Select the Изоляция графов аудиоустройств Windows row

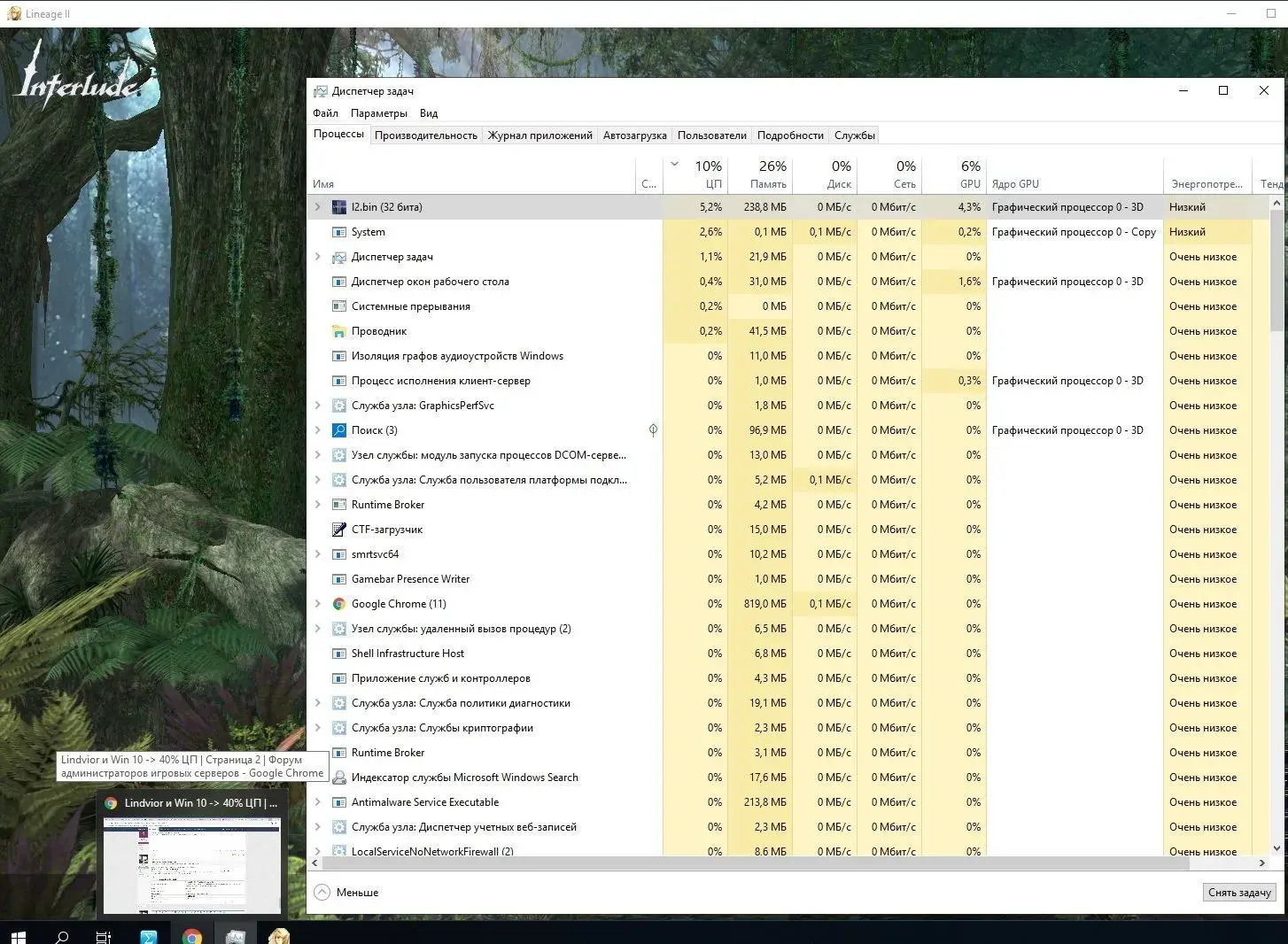(788, 356)
